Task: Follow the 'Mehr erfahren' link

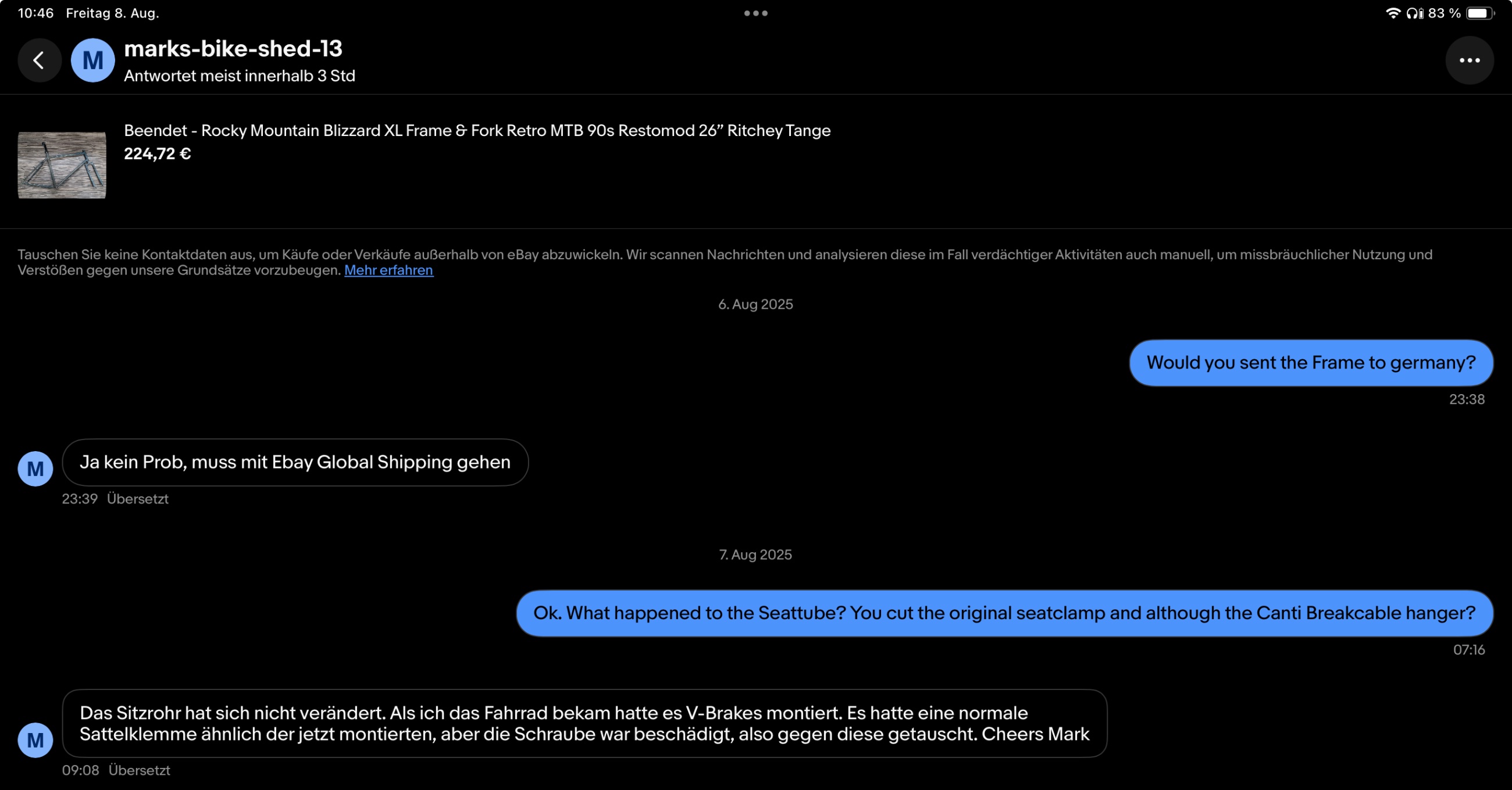Action: click(388, 270)
